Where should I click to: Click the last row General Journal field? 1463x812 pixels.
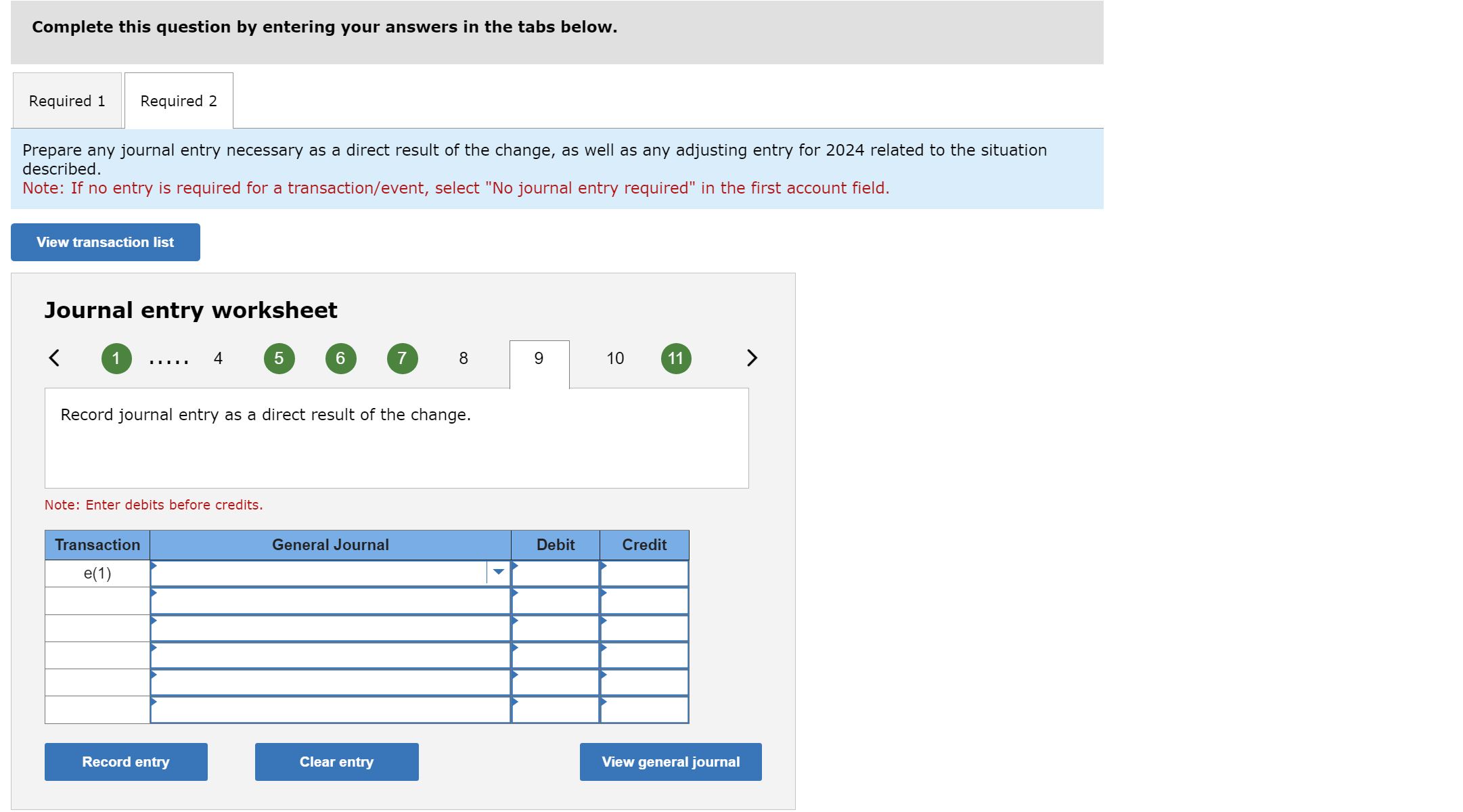click(x=330, y=710)
